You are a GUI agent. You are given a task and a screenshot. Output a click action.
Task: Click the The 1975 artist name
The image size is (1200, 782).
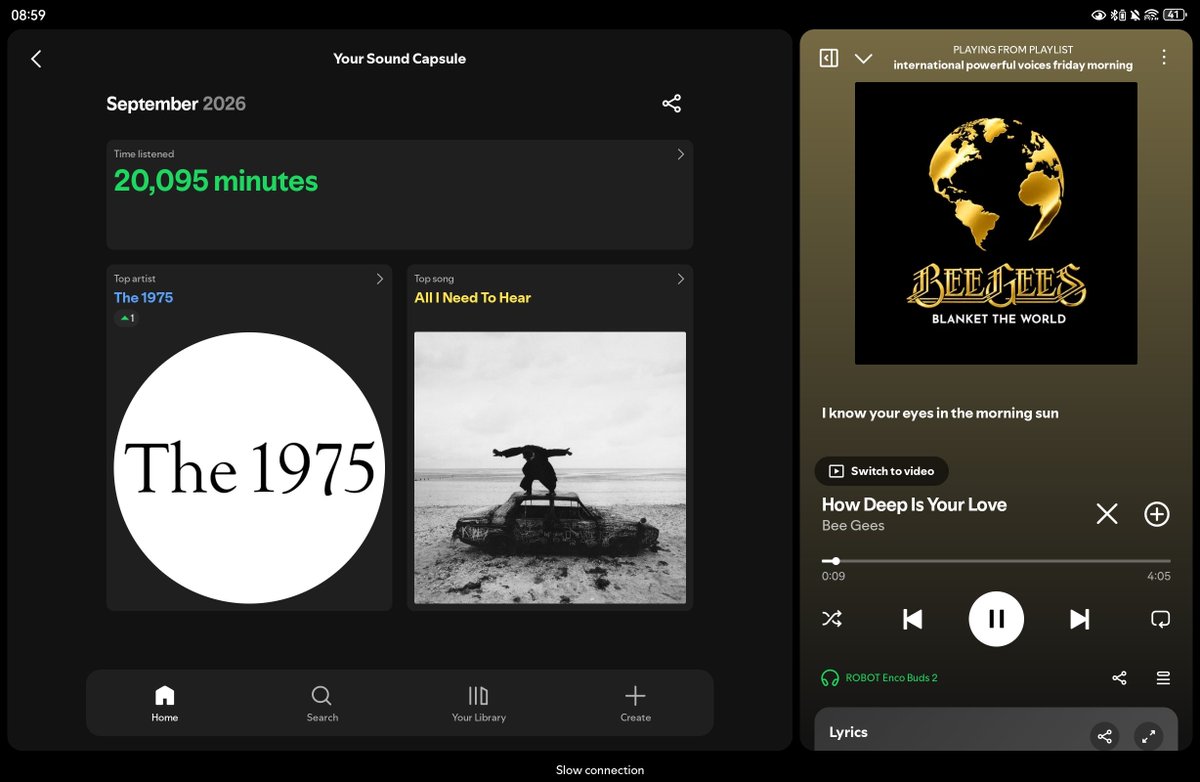click(144, 297)
